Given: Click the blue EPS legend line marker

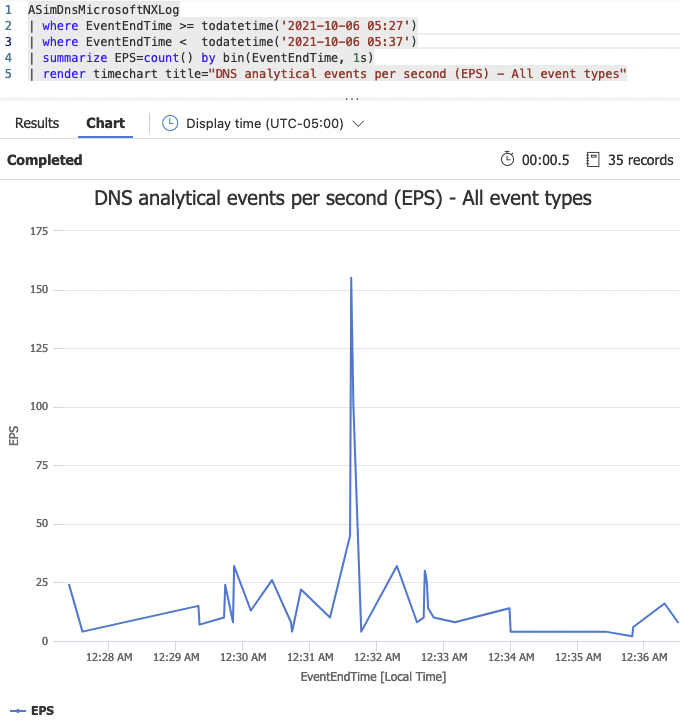Looking at the screenshot, I should pos(15,711).
